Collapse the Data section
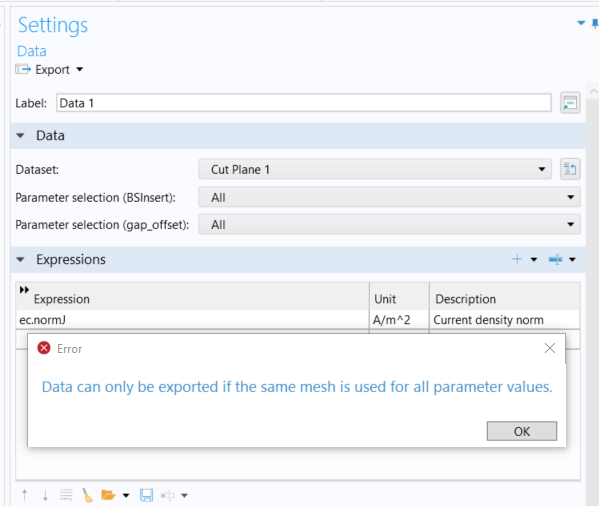This screenshot has height=506, width=599. click(x=21, y=136)
